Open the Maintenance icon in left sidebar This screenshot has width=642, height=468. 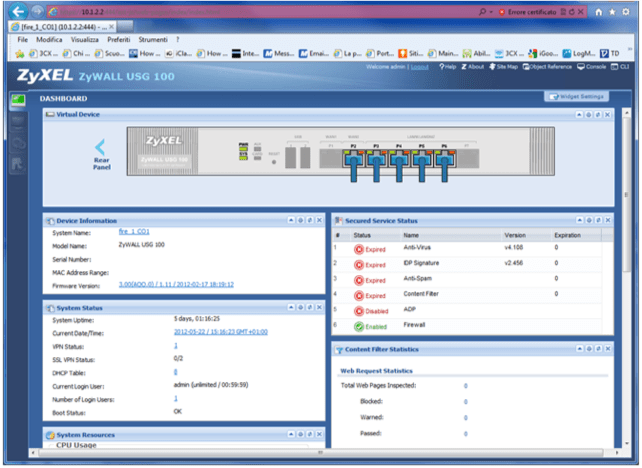(x=18, y=165)
